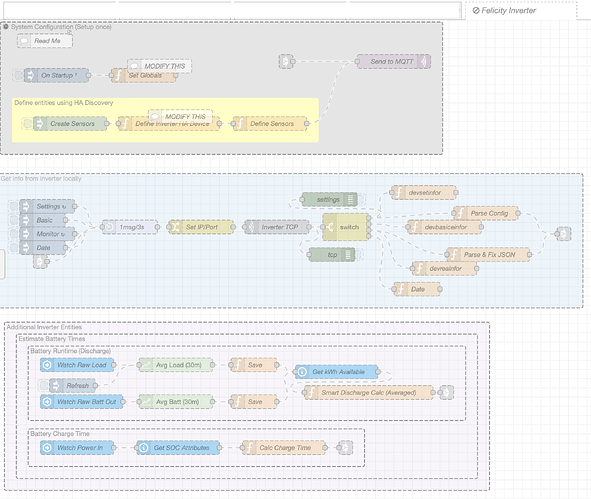
Task: Select the devsetinfor function node
Action: 424,193
